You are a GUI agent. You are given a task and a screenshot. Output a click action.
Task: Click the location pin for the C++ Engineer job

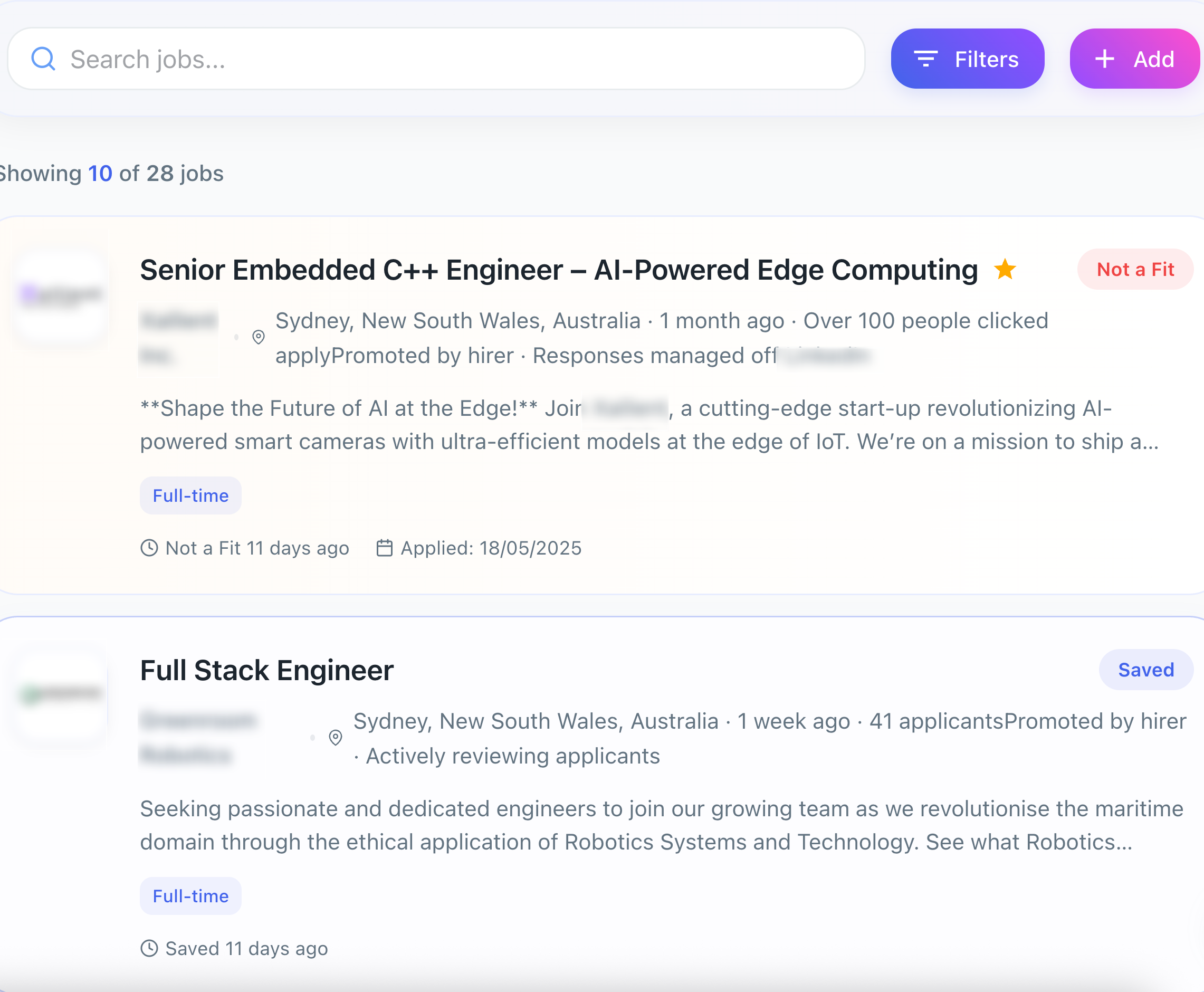click(259, 337)
